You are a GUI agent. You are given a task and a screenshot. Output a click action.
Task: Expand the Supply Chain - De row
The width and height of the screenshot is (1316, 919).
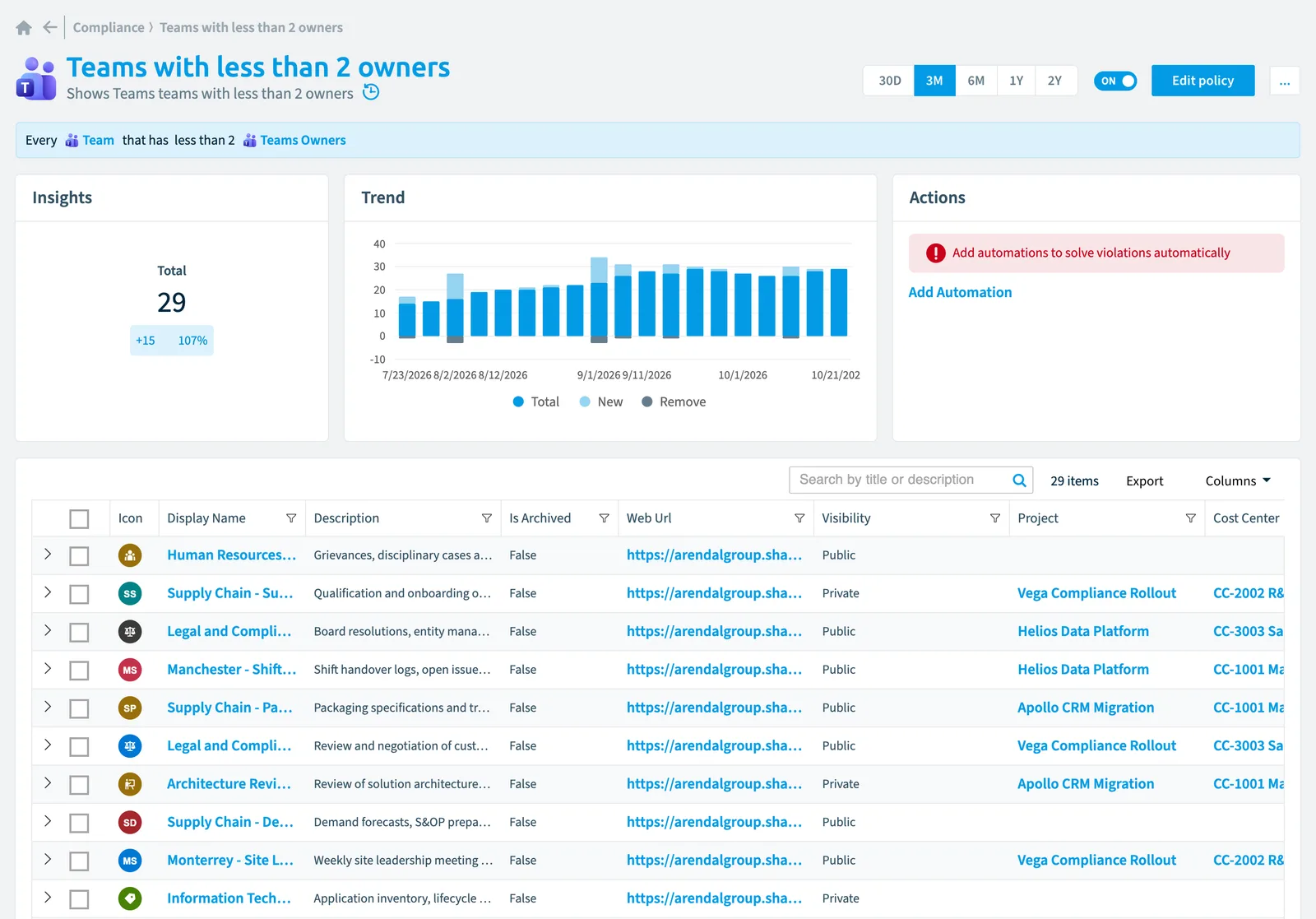point(48,821)
